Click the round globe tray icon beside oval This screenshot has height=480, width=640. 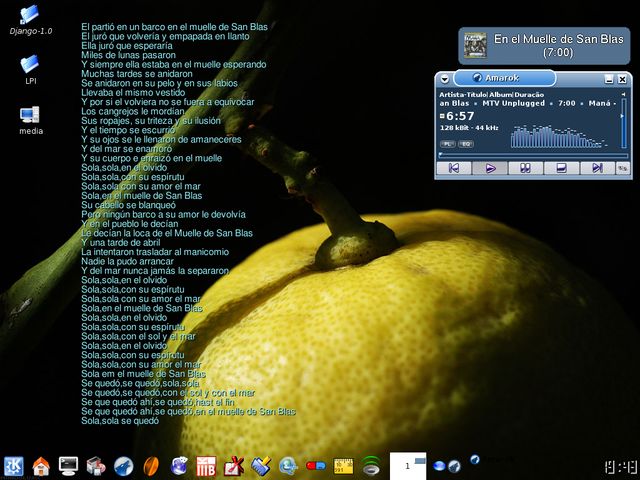coord(454,466)
